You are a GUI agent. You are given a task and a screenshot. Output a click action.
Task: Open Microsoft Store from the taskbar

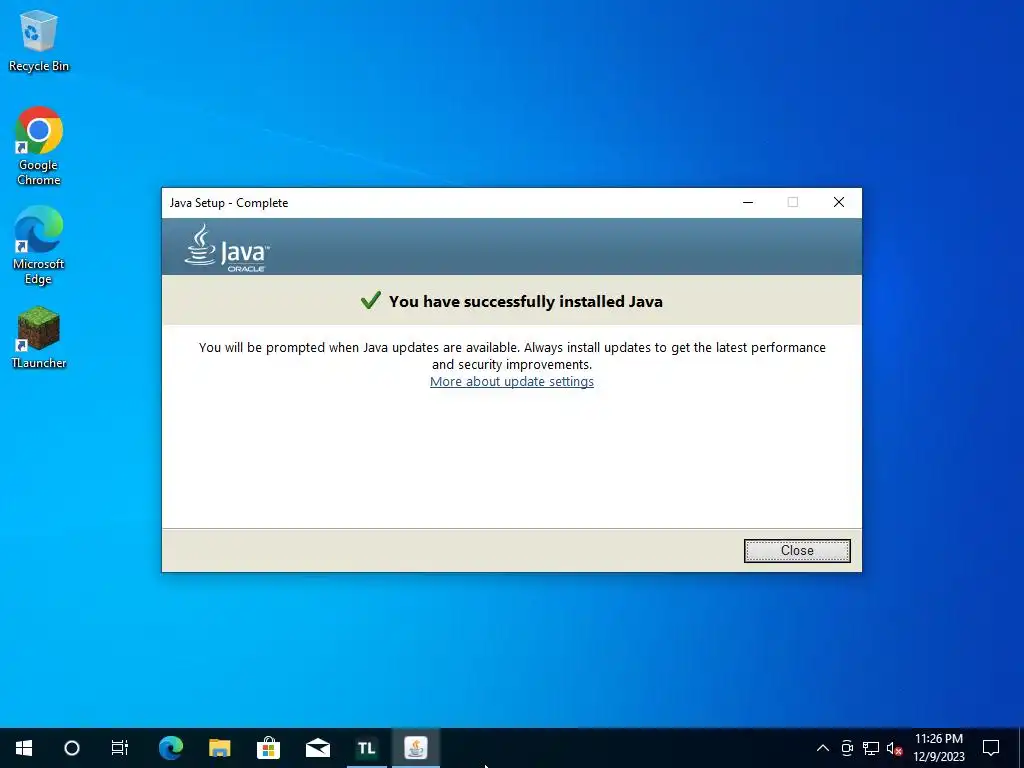pos(268,748)
